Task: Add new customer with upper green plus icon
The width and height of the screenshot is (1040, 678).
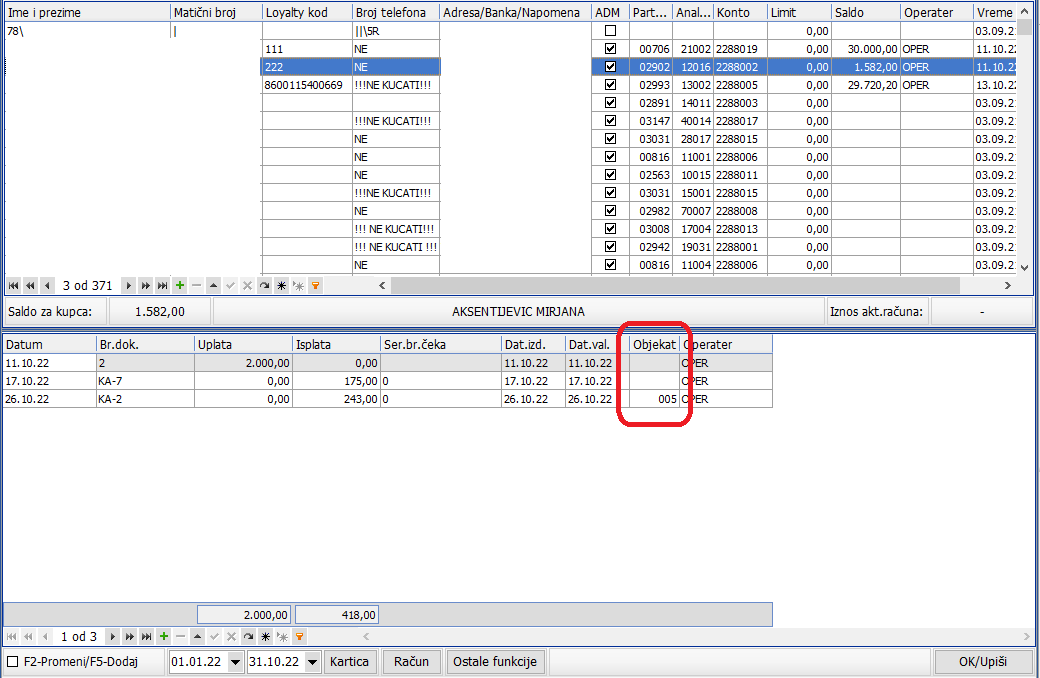Action: [x=180, y=286]
